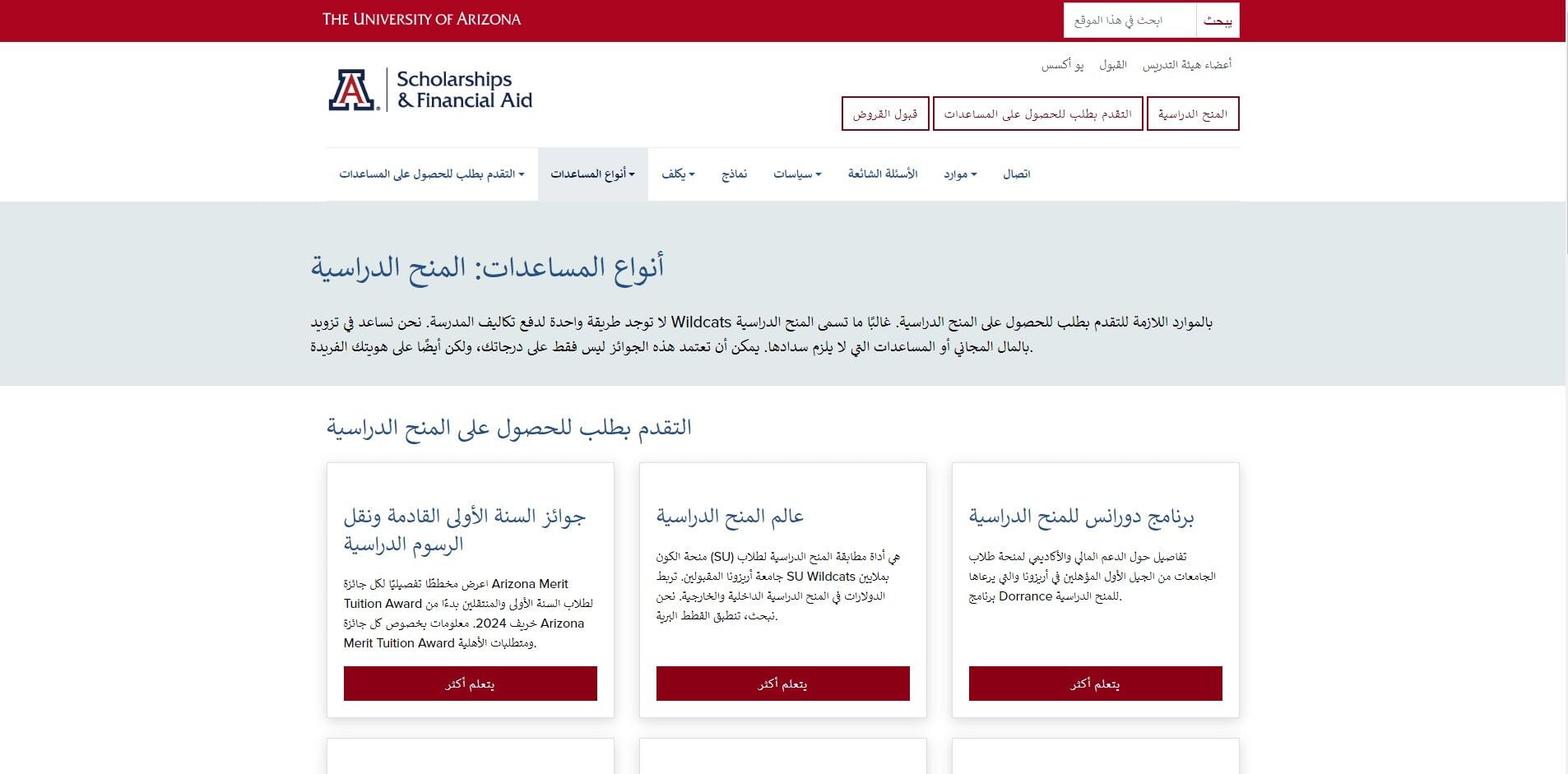Open اتصال navigation item

point(1017,174)
